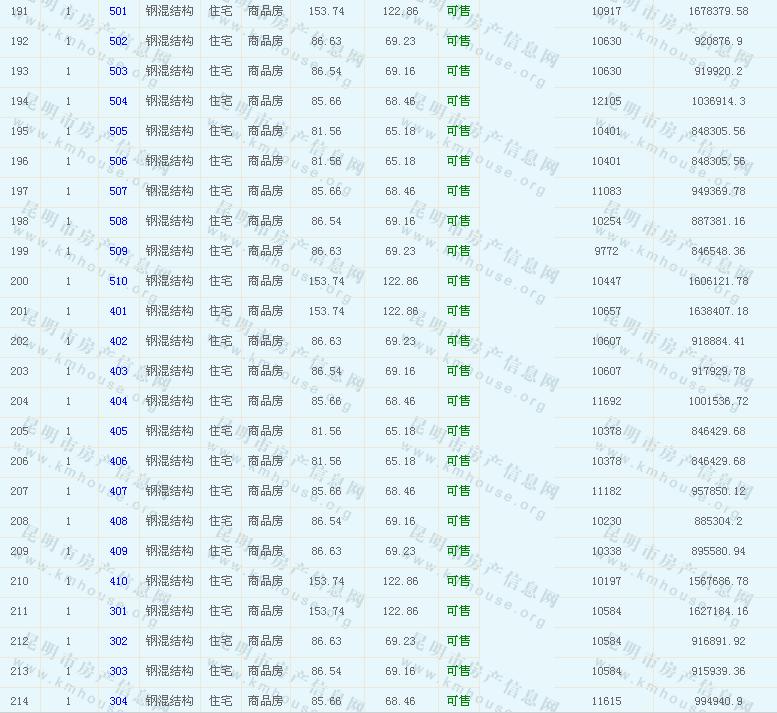777x713 pixels.
Task: Open room 302 link
Action: point(118,641)
